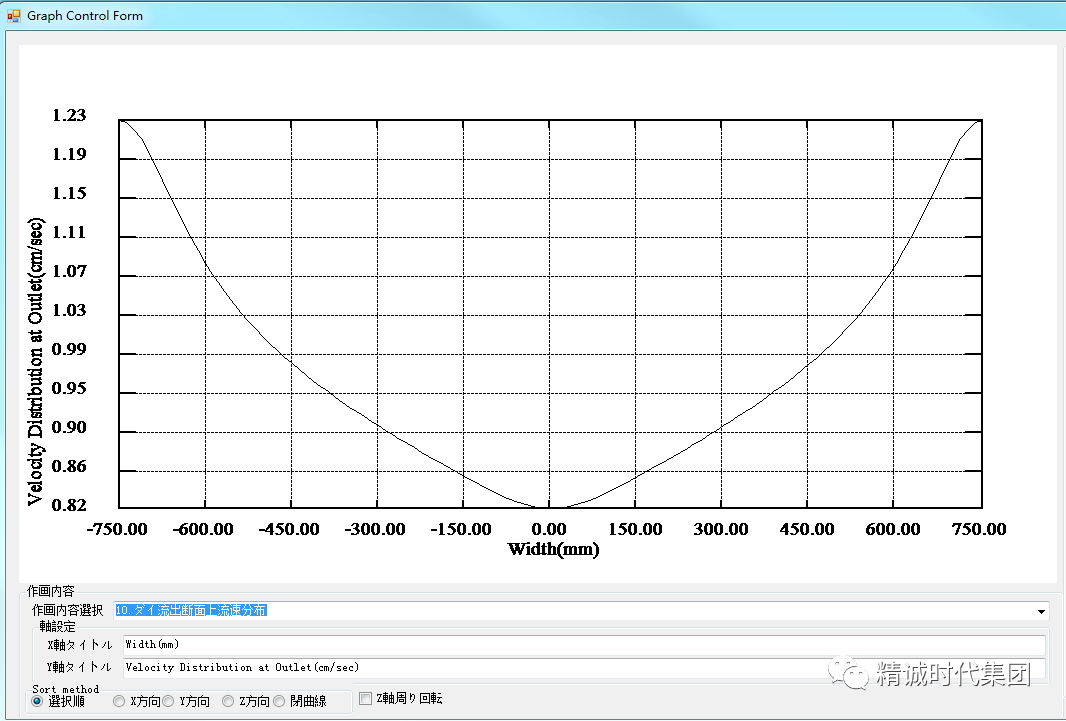Click the 1.11 y-axis tick label
Screen dimensions: 1066x721
click(69, 232)
